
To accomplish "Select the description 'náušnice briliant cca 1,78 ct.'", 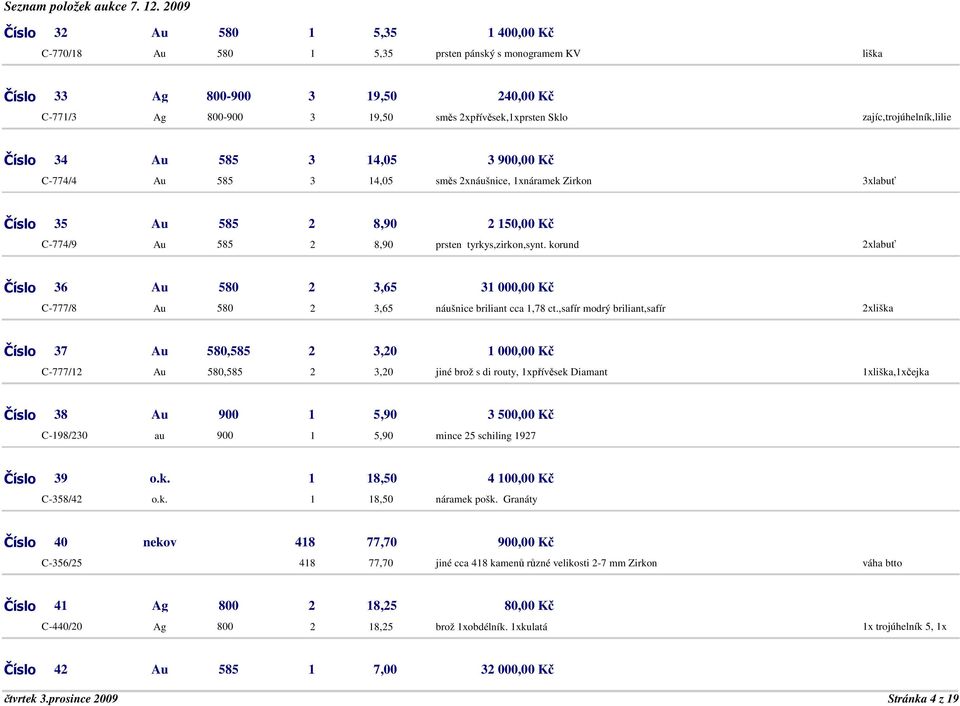I will coord(497,308).
